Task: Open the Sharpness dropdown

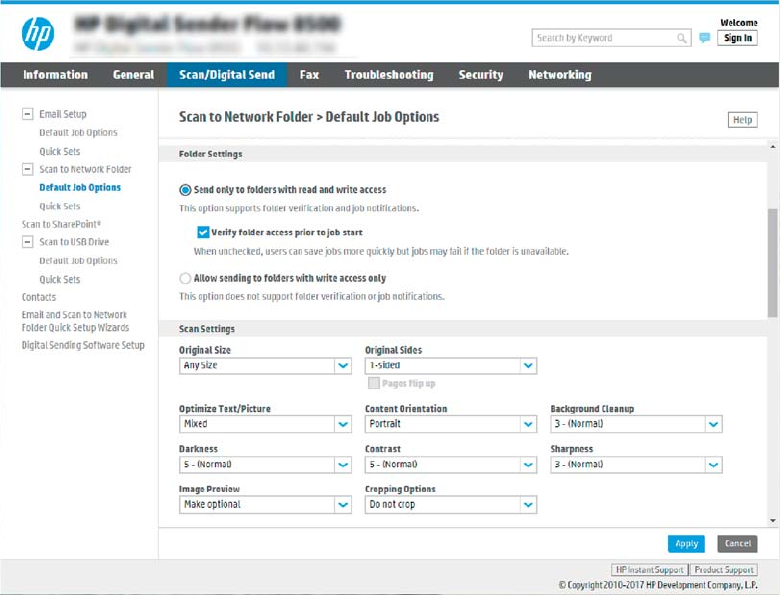Action: (636, 464)
